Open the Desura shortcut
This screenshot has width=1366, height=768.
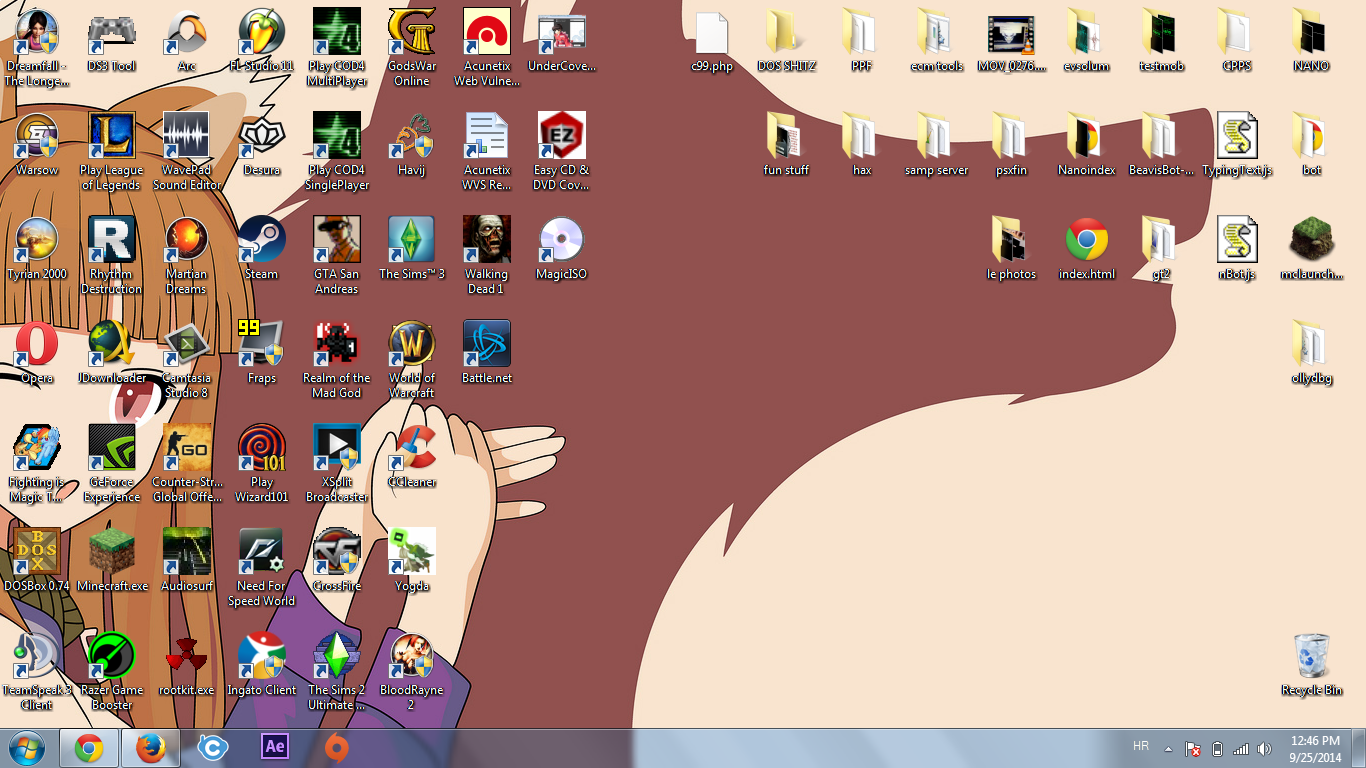(262, 145)
